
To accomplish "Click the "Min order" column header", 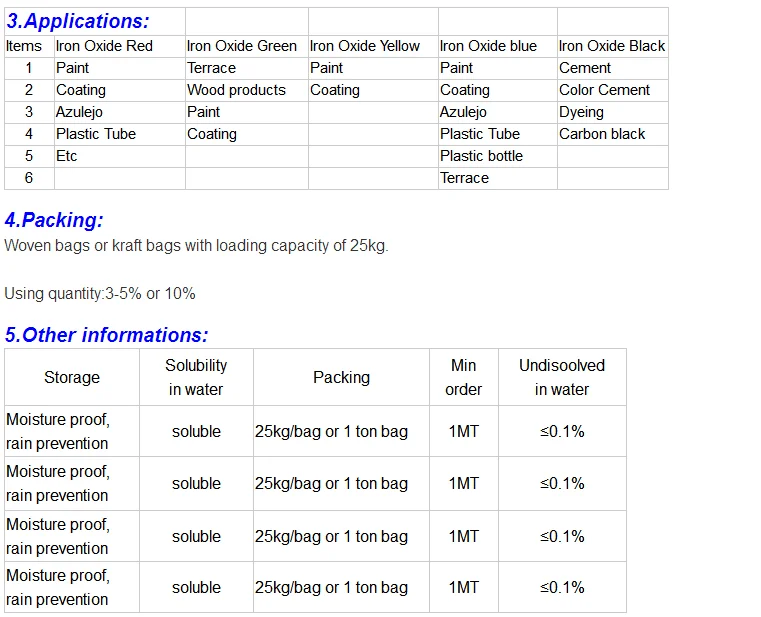I will 463,378.
